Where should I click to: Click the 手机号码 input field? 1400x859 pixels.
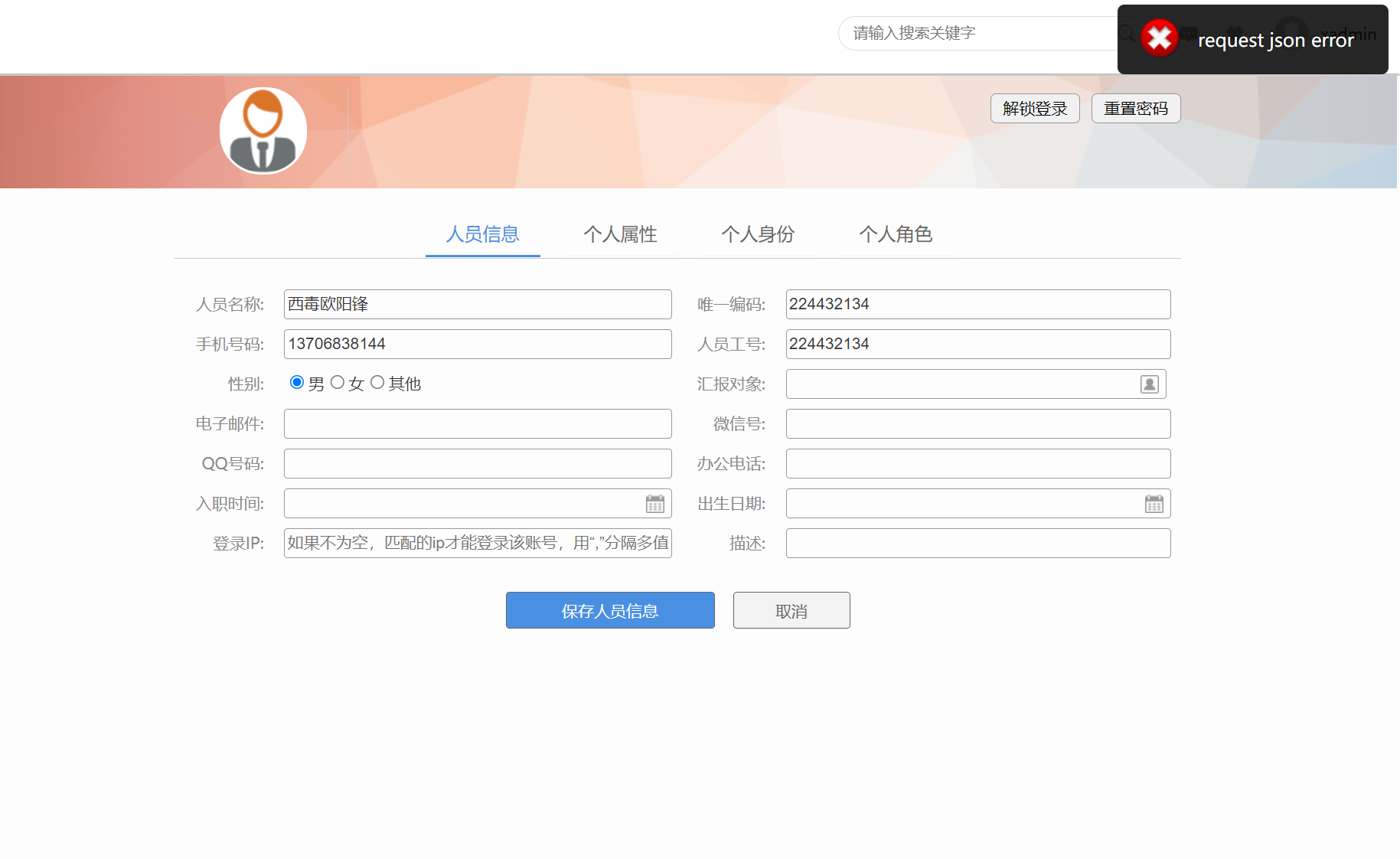(x=478, y=344)
